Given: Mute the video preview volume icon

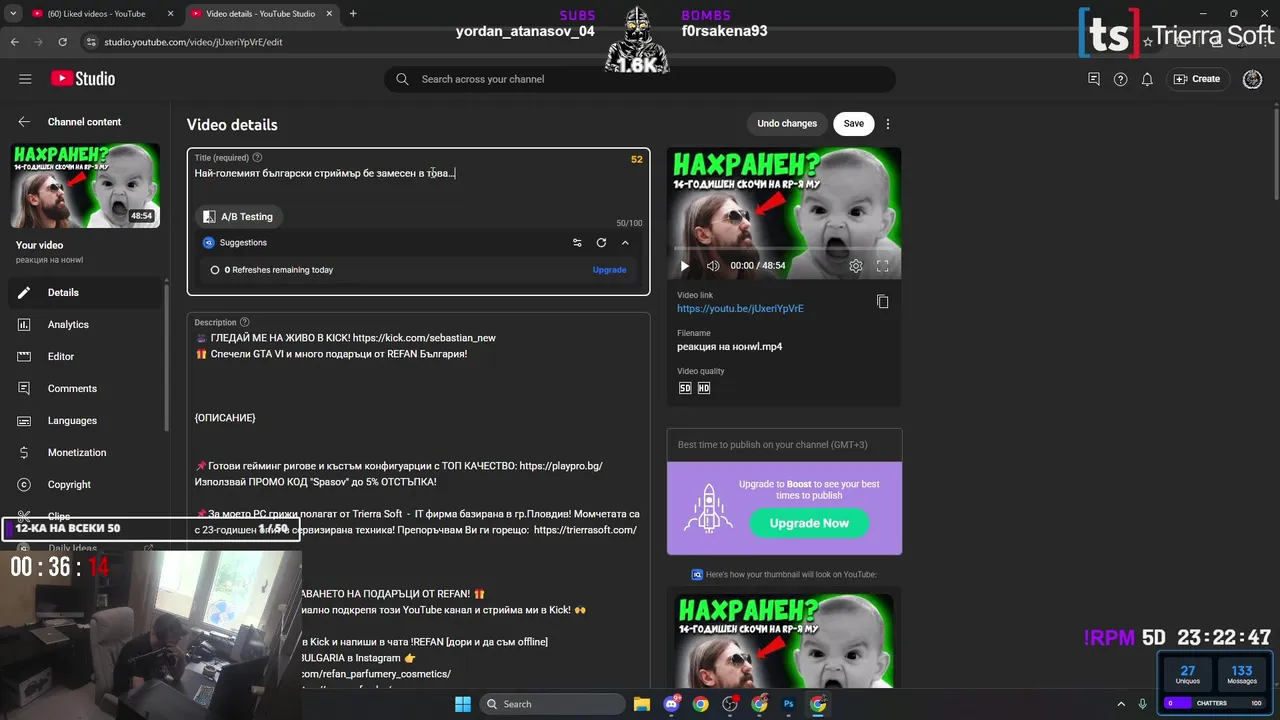Looking at the screenshot, I should tap(713, 266).
